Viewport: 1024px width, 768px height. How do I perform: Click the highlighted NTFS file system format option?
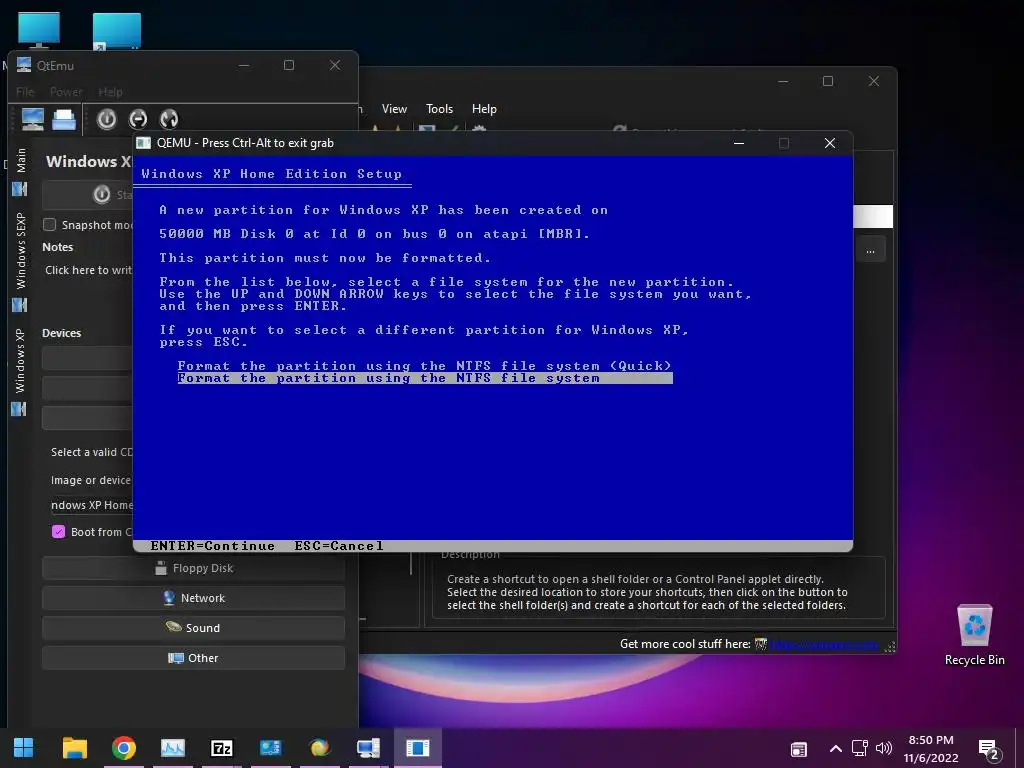click(x=424, y=378)
